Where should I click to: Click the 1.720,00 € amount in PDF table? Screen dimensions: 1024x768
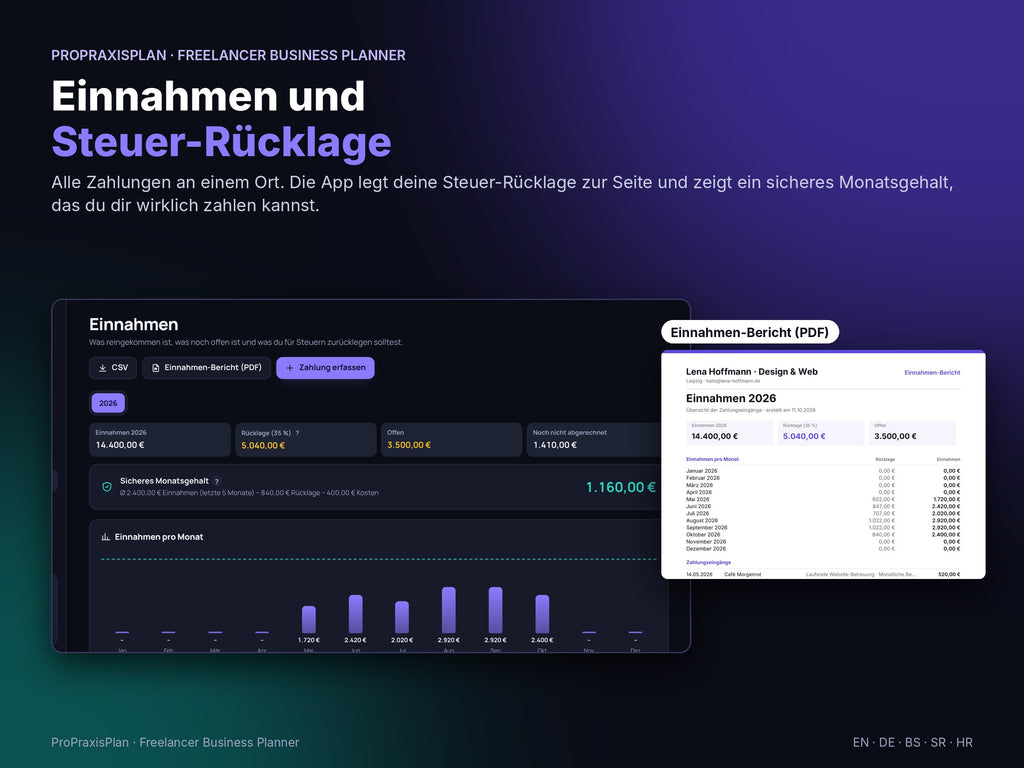coord(947,499)
